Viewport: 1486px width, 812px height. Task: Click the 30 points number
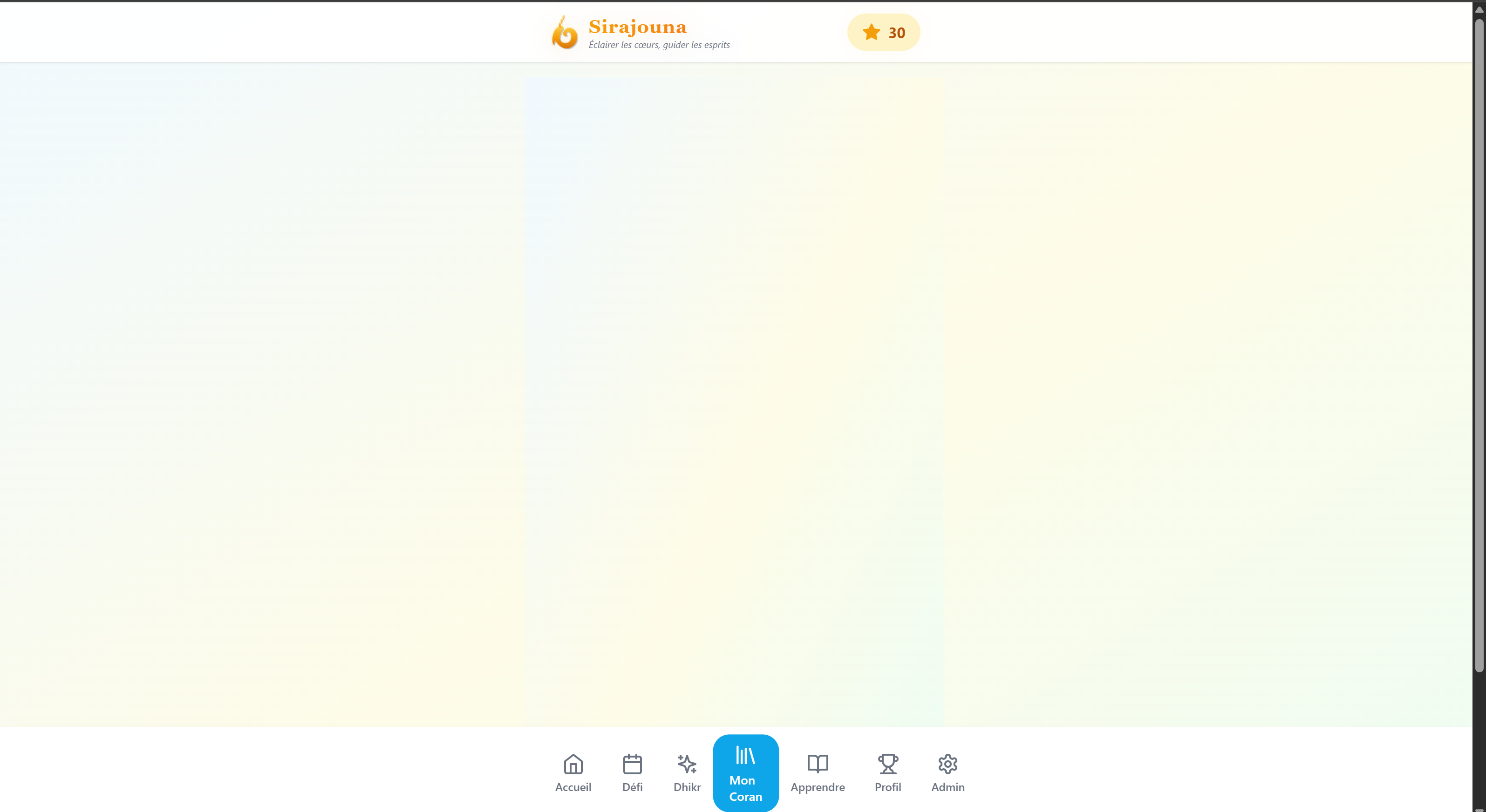[x=896, y=33]
